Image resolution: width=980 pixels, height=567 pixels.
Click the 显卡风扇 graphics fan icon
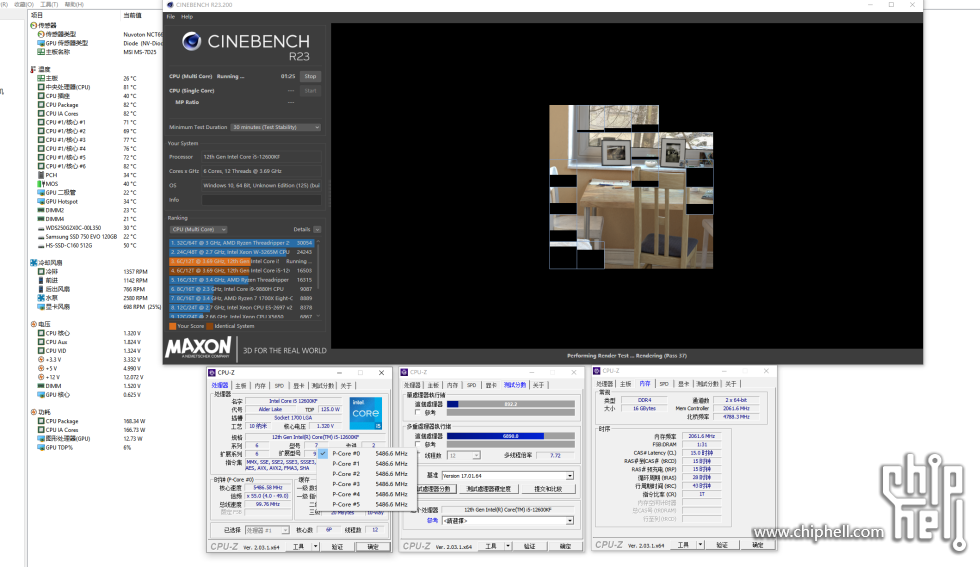coord(41,307)
